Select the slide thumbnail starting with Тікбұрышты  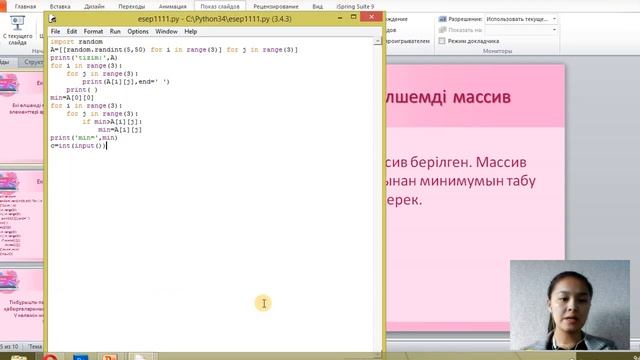click(22, 304)
